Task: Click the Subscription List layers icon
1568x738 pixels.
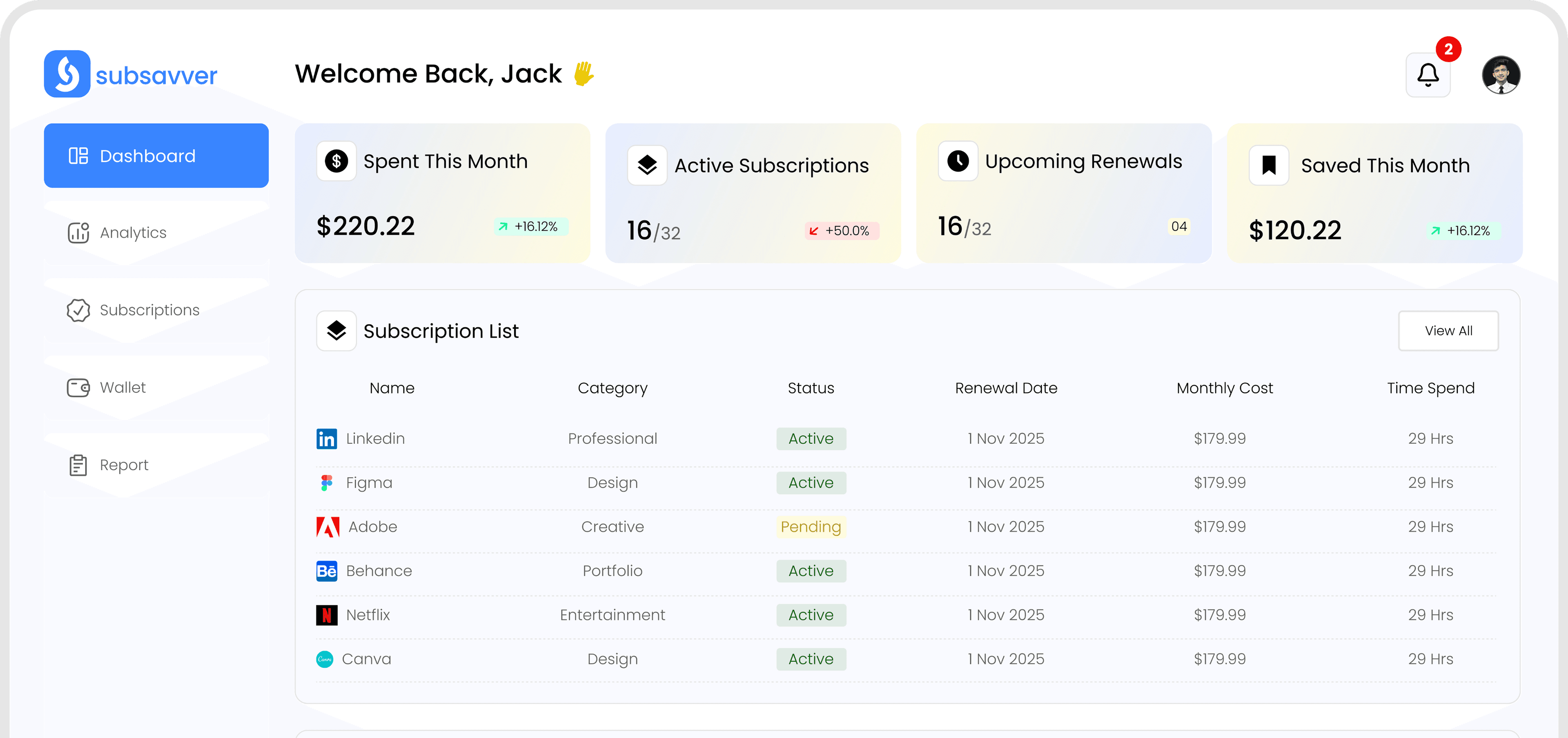Action: pyautogui.click(x=336, y=330)
